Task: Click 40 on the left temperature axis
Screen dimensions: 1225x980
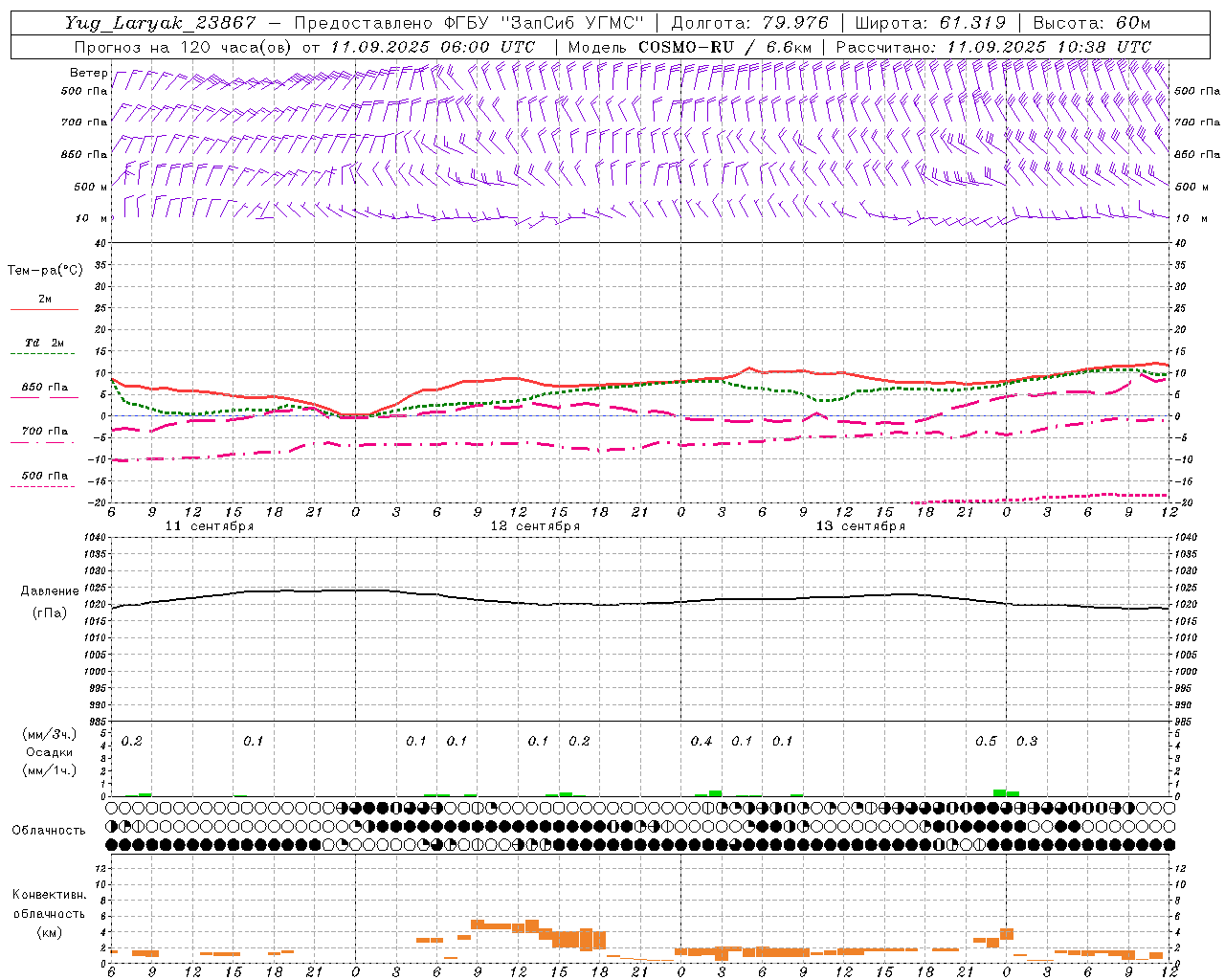Action: (100, 243)
